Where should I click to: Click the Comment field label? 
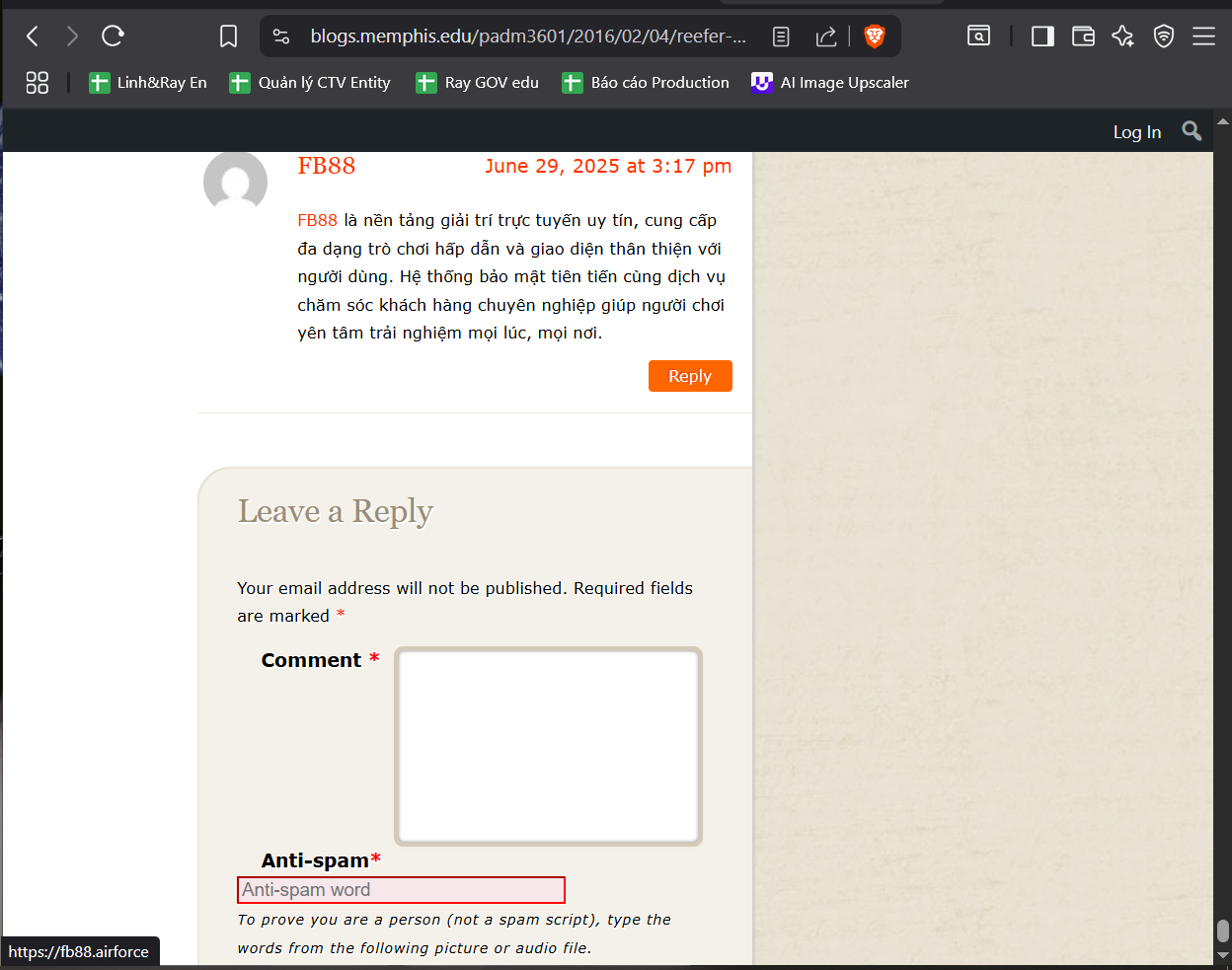pos(320,660)
